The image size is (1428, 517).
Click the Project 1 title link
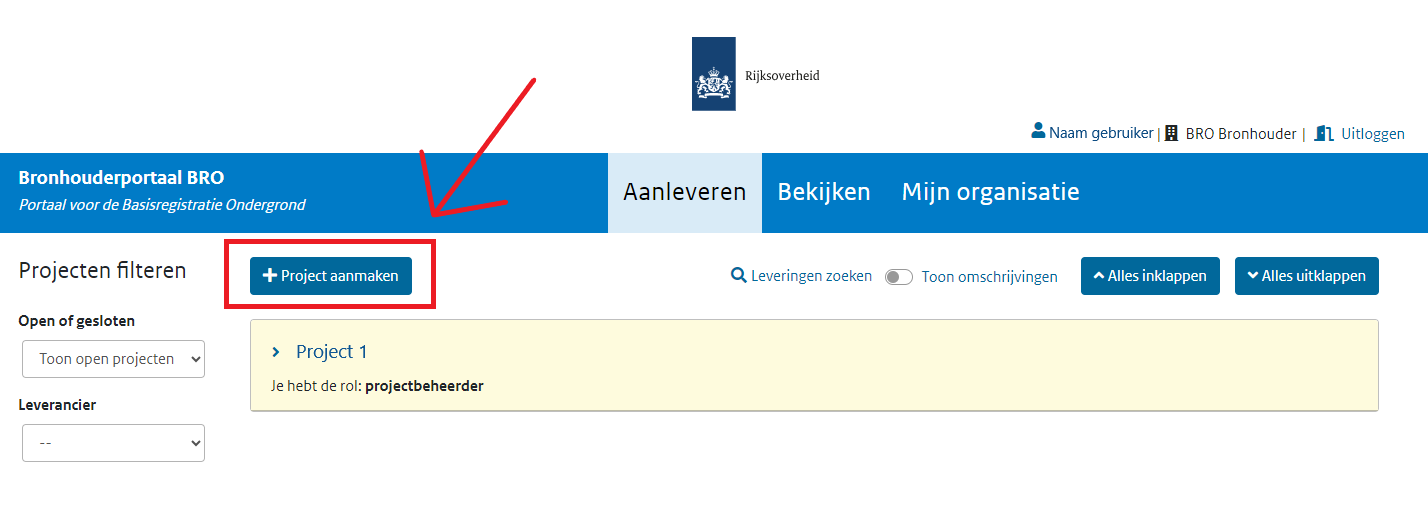click(x=332, y=352)
